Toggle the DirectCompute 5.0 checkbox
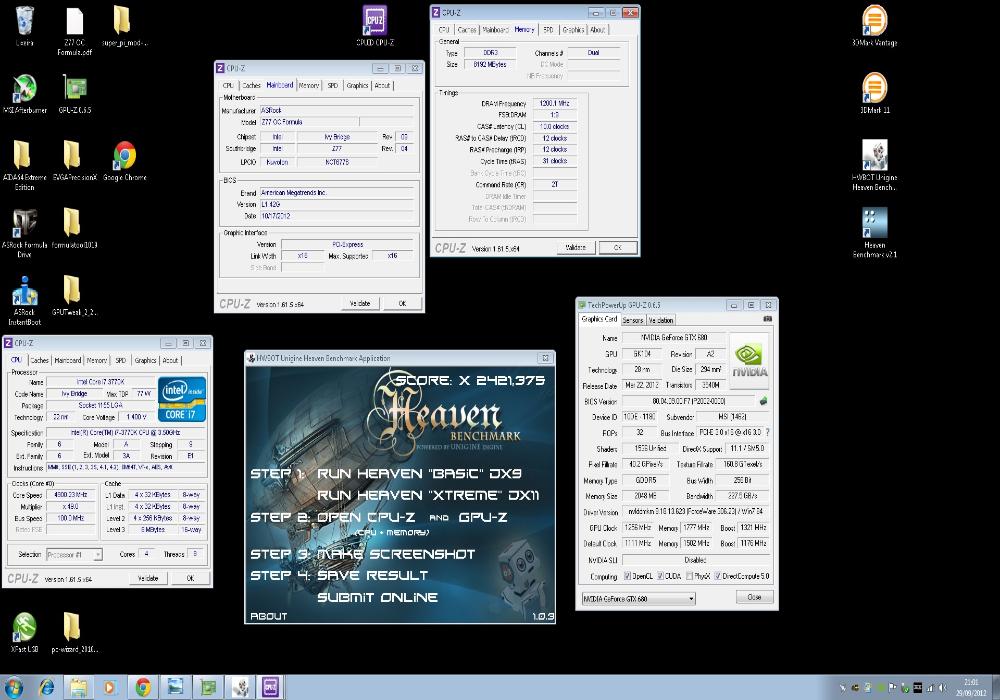1000x700 pixels. (x=717, y=576)
